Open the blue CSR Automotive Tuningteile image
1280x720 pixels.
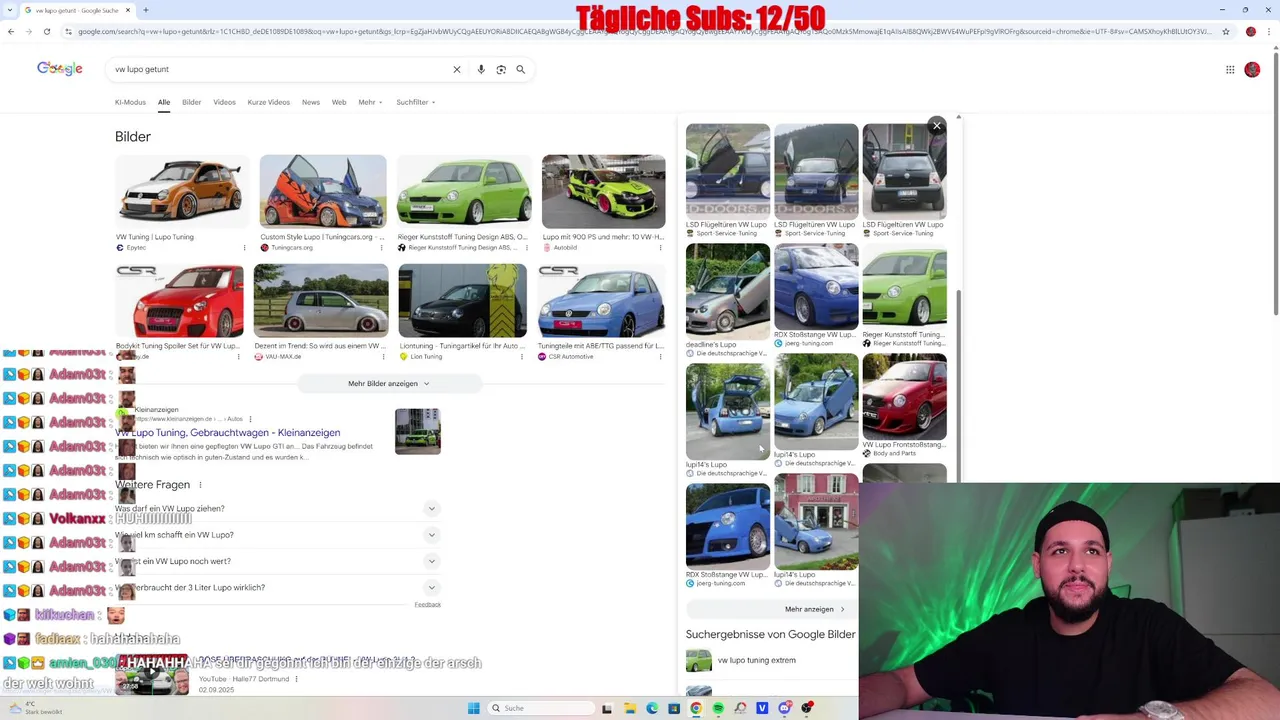(x=601, y=301)
